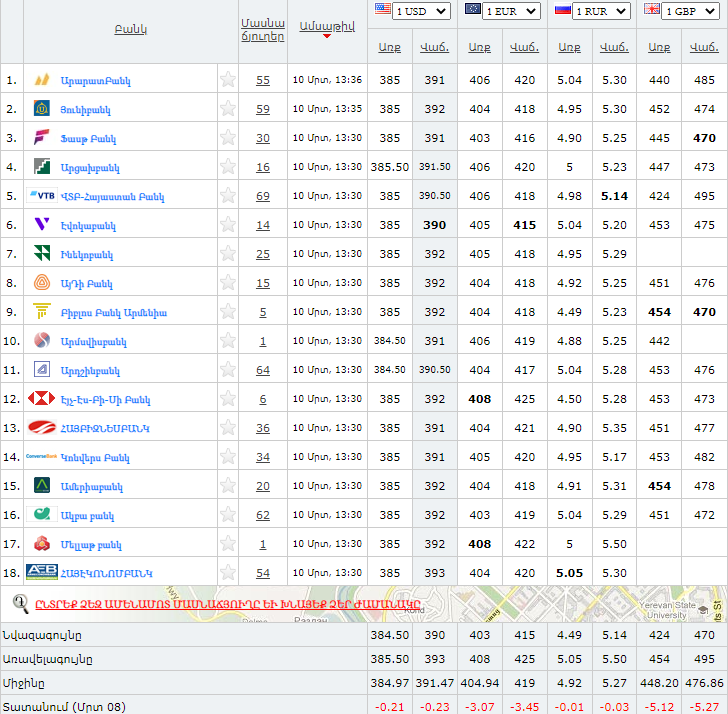This screenshot has width=728, height=714.
Task: Toggle favorite star for Ինեկոբանկ
Action: pyautogui.click(x=228, y=254)
